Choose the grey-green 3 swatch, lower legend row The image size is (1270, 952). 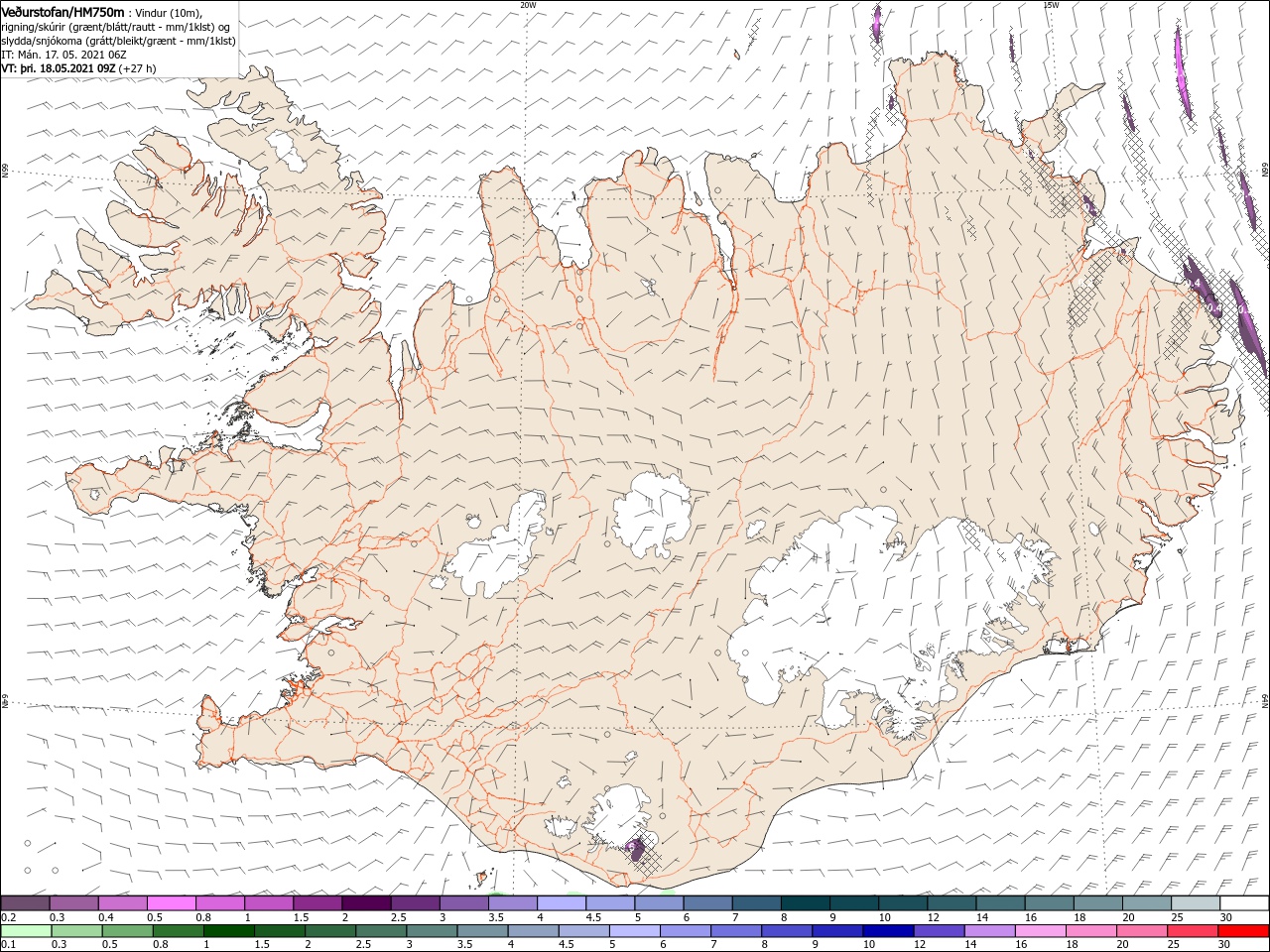click(432, 931)
